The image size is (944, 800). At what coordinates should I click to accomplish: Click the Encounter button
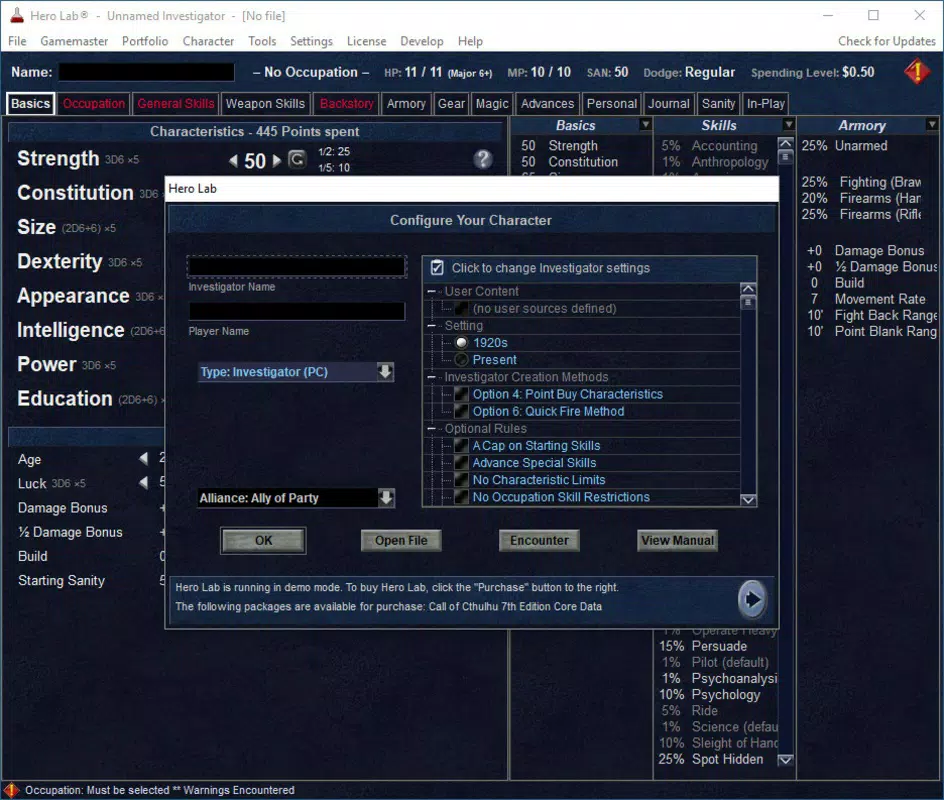coord(539,541)
